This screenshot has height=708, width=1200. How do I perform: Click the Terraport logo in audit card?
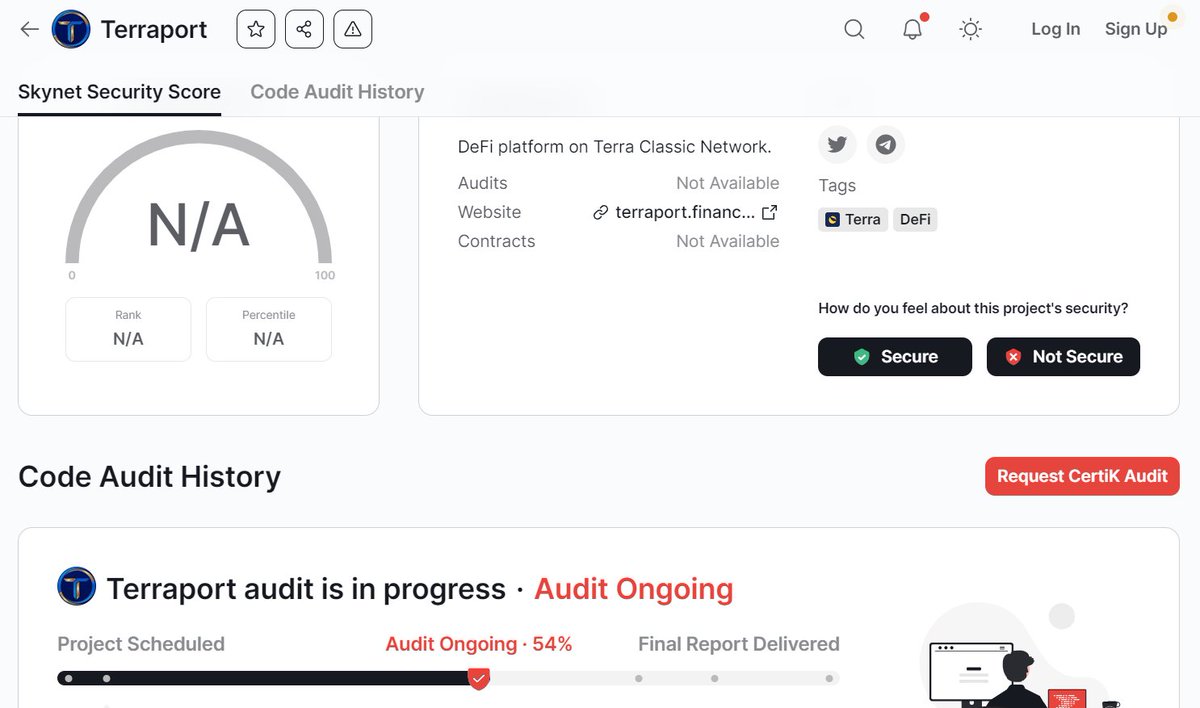(77, 587)
